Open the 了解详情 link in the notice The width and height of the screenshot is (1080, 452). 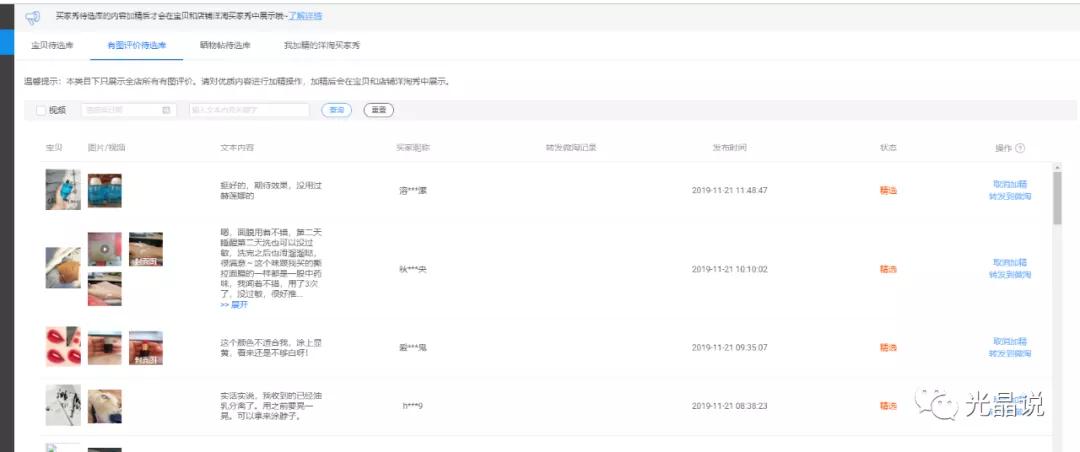[x=304, y=15]
